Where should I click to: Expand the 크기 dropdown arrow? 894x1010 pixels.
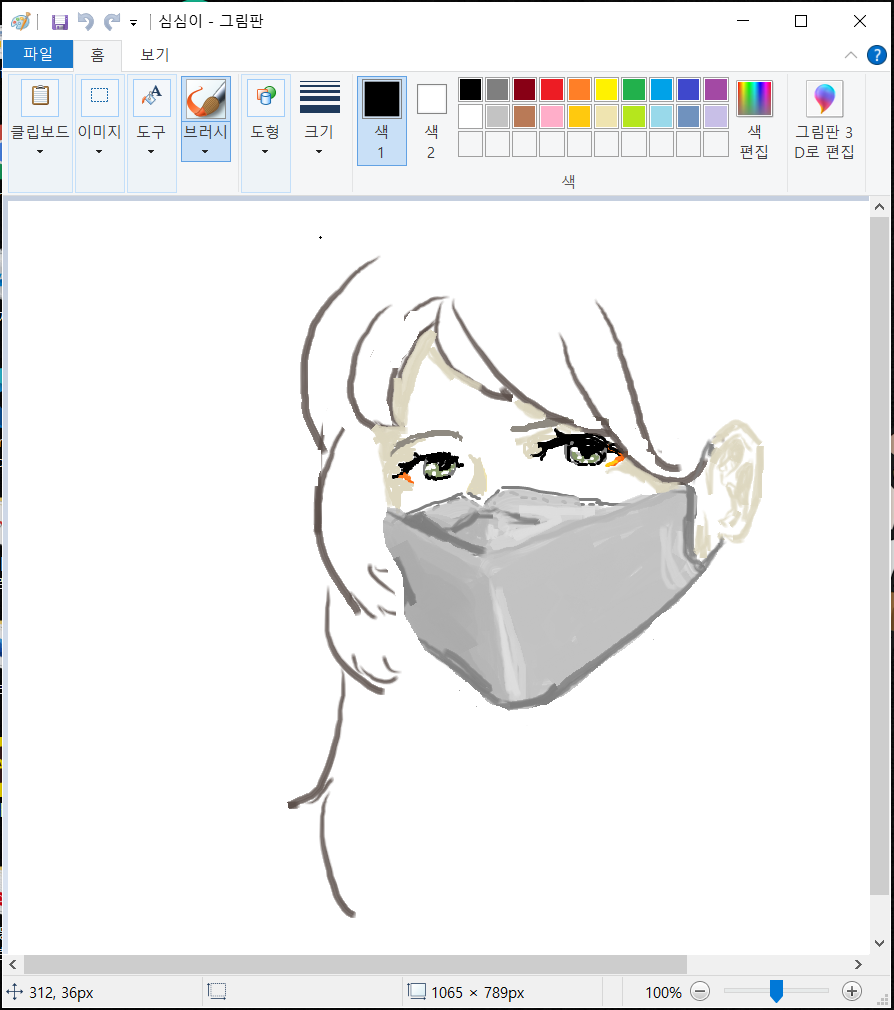pyautogui.click(x=319, y=151)
